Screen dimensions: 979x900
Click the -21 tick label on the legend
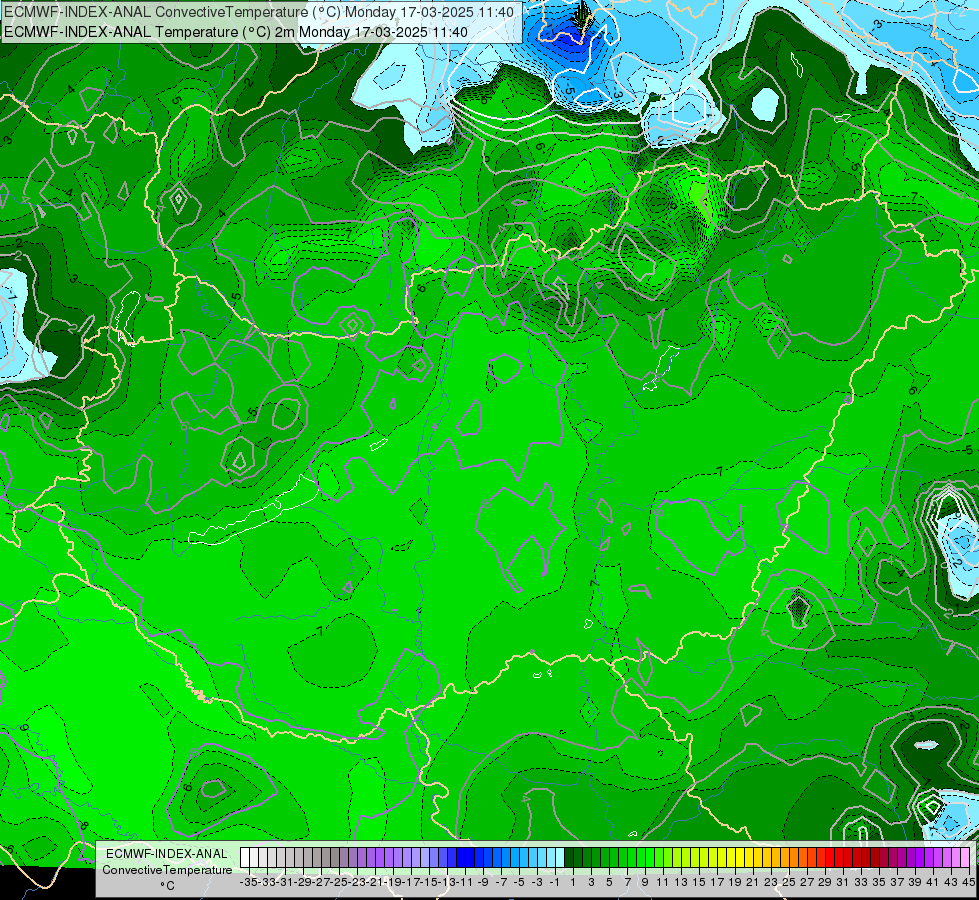pyautogui.click(x=375, y=883)
